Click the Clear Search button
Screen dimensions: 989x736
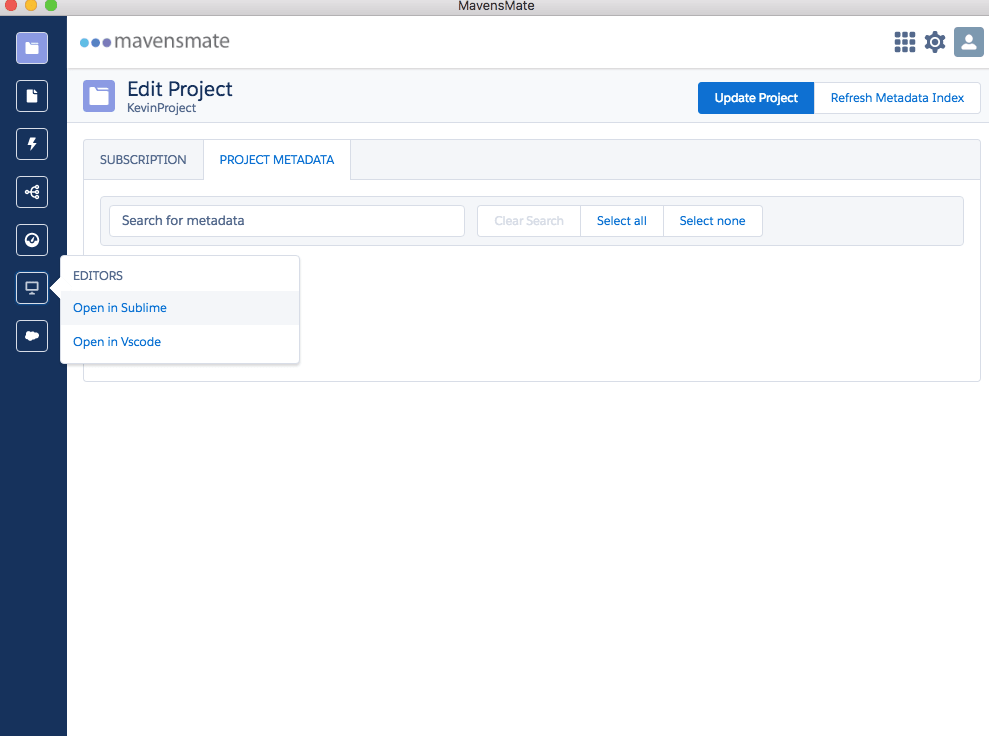click(529, 221)
